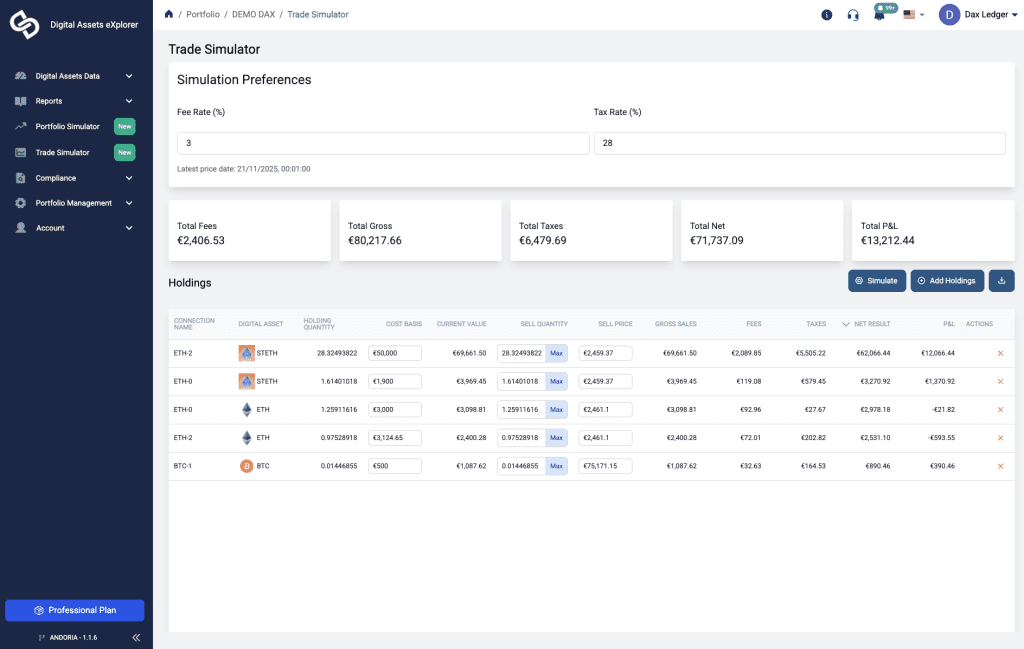The width and height of the screenshot is (1024, 649).
Task: Click Max for the BTC sell quantity
Action: pos(557,466)
